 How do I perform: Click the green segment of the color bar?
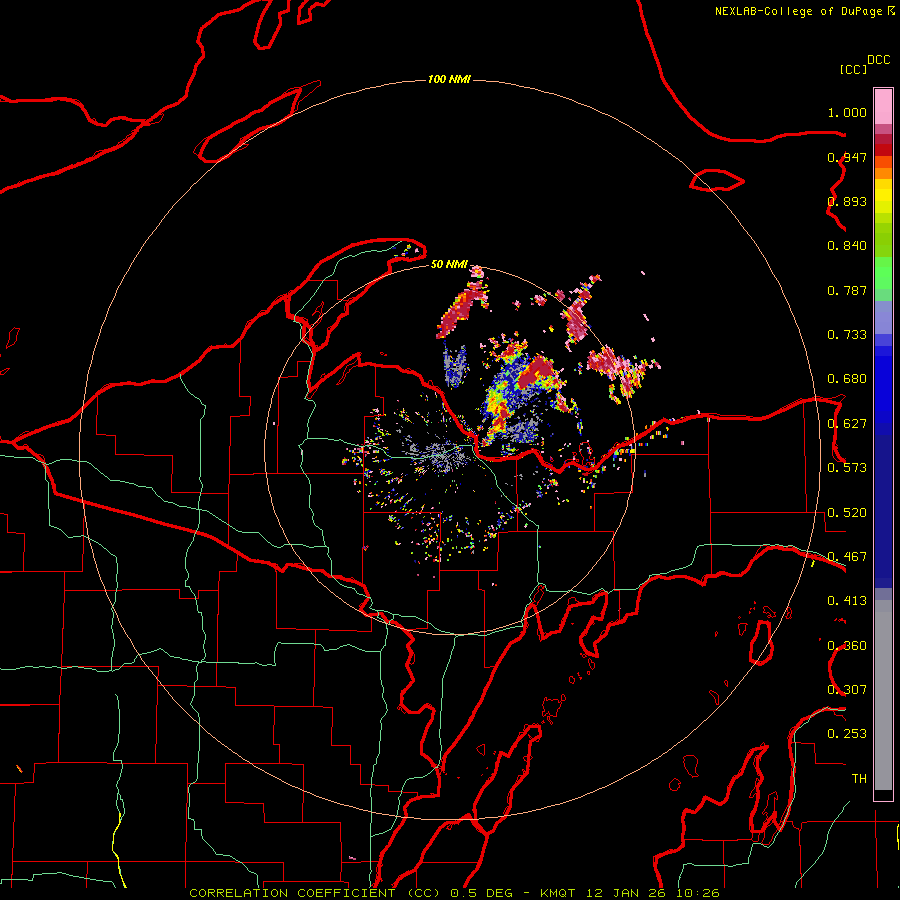pyautogui.click(x=883, y=273)
